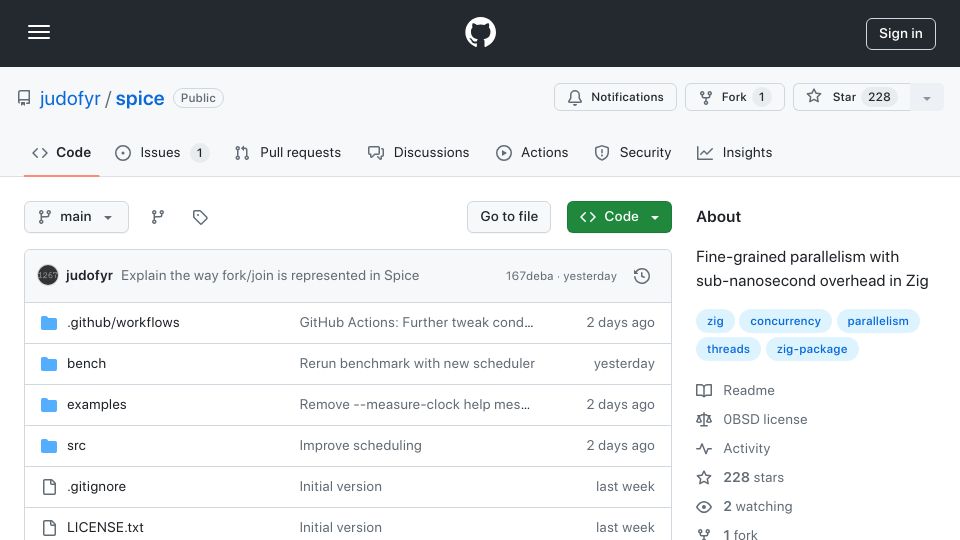This screenshot has width=960, height=540.
Task: Open the 'Improve scheduling' commit
Action: [361, 446]
